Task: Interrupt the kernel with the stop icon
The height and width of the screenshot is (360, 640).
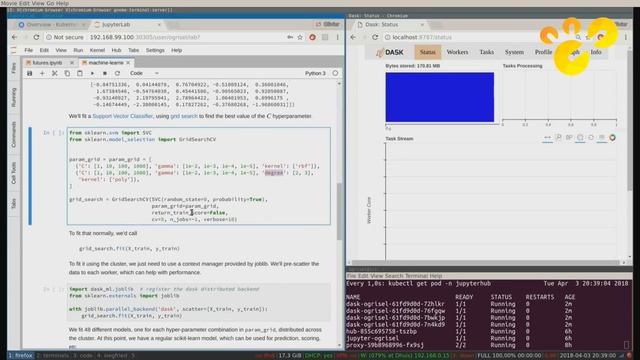Action: pyautogui.click(x=104, y=73)
